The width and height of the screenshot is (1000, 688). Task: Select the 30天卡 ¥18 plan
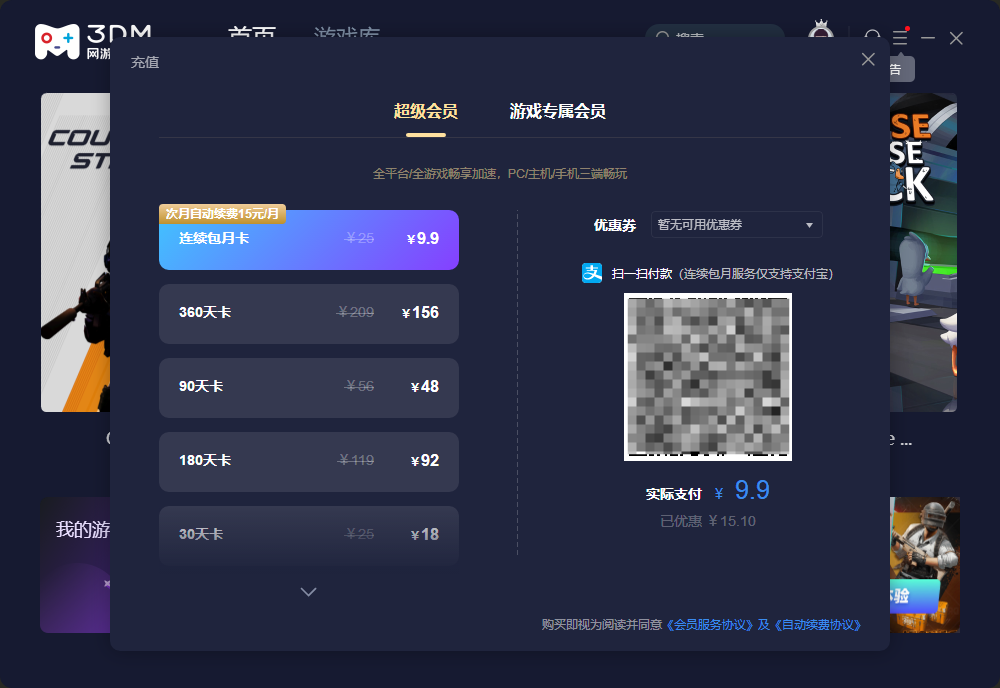click(309, 534)
